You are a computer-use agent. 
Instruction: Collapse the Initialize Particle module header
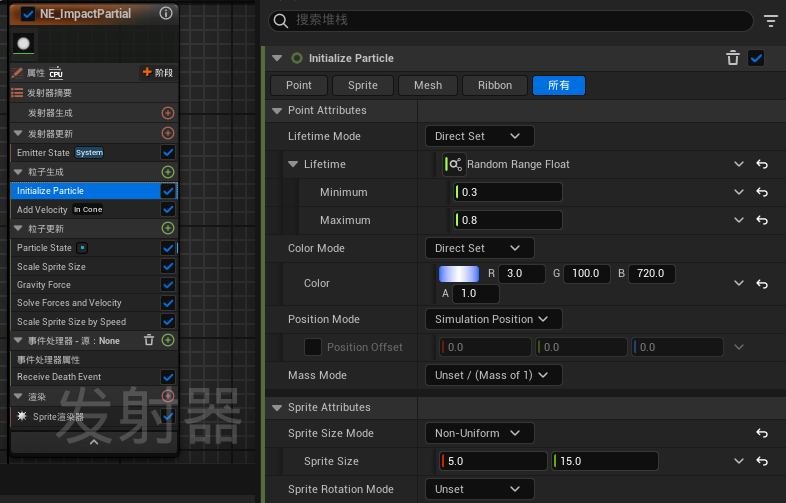tap(277, 58)
